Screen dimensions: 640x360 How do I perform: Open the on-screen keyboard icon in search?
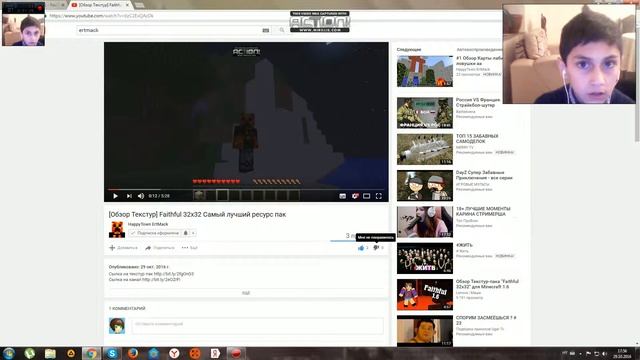(x=266, y=30)
